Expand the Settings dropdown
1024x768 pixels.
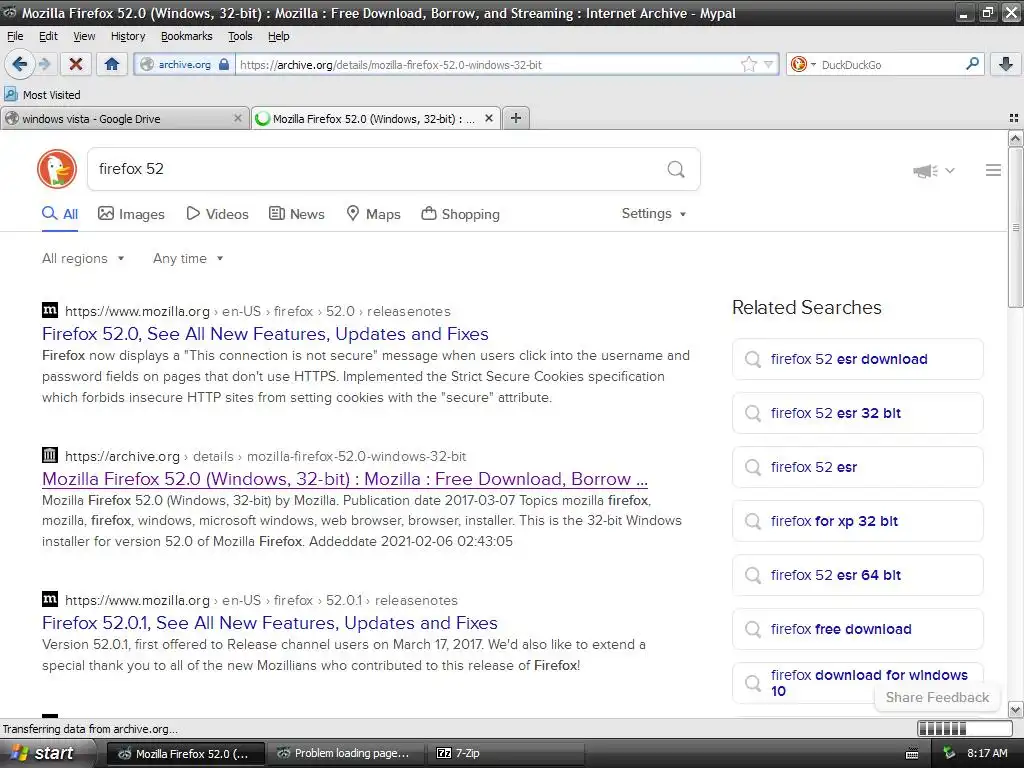tap(654, 214)
